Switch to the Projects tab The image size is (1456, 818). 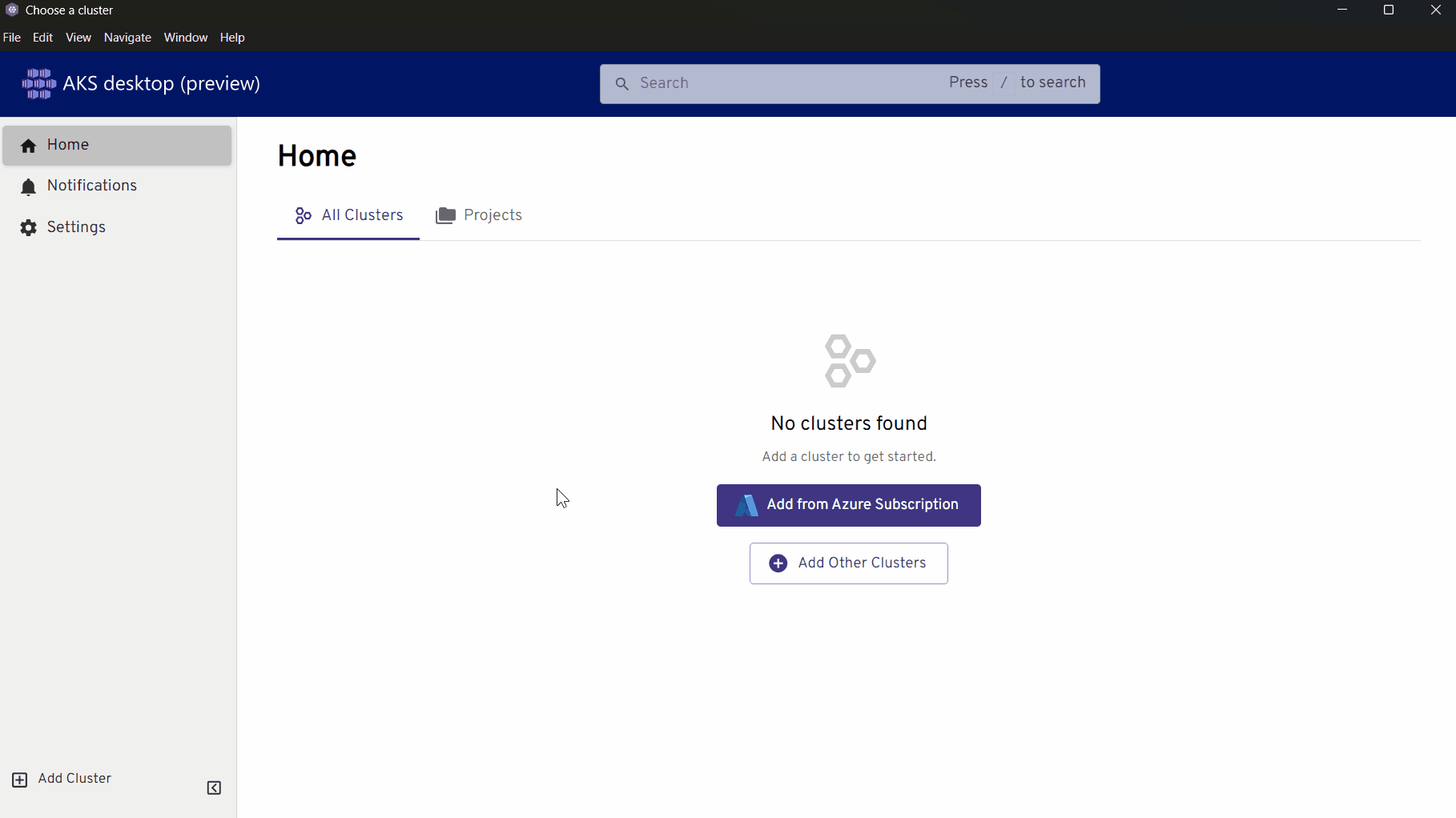click(x=493, y=215)
